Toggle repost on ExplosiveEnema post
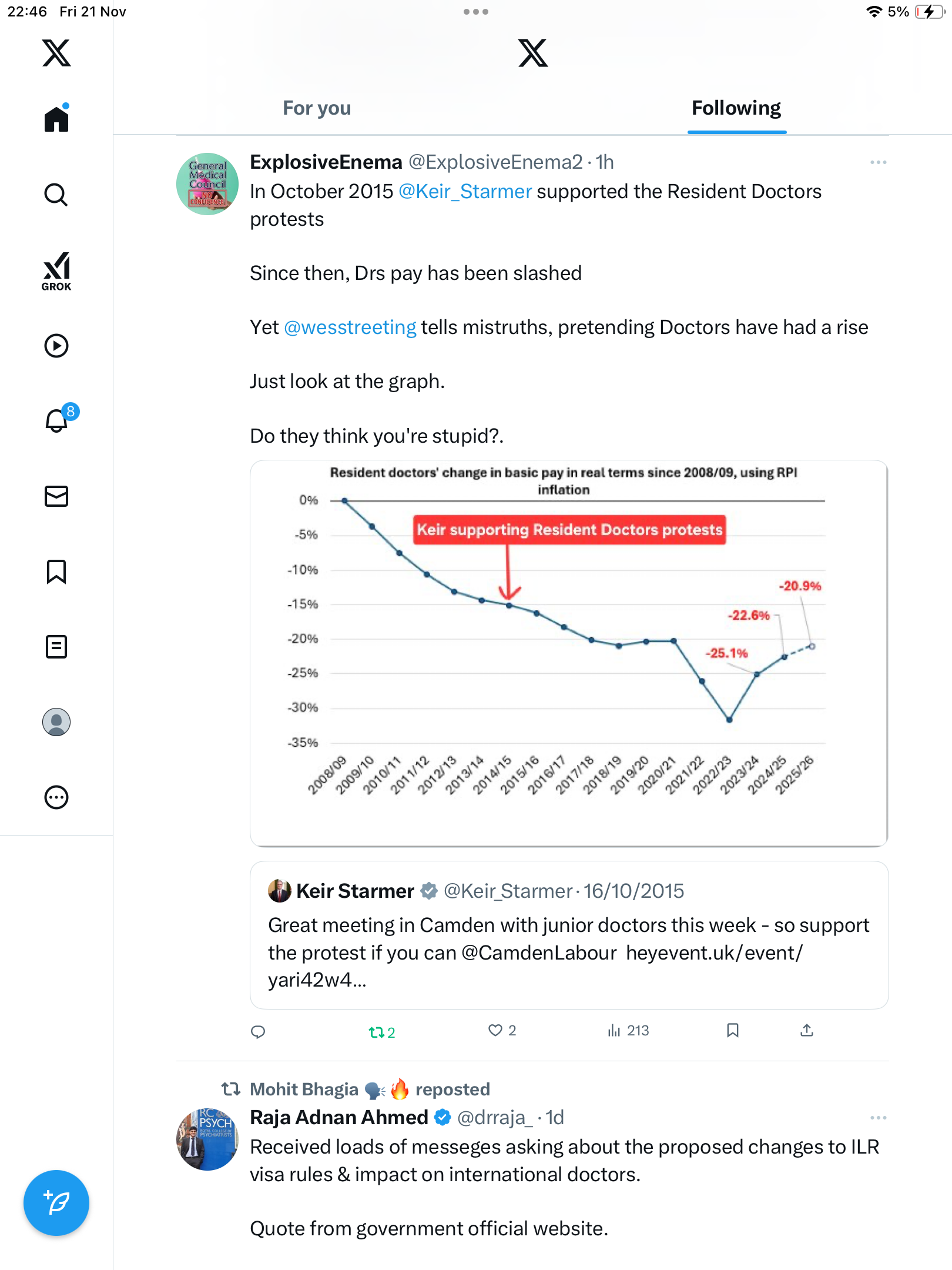Image resolution: width=952 pixels, height=1270 pixels. [x=377, y=1032]
